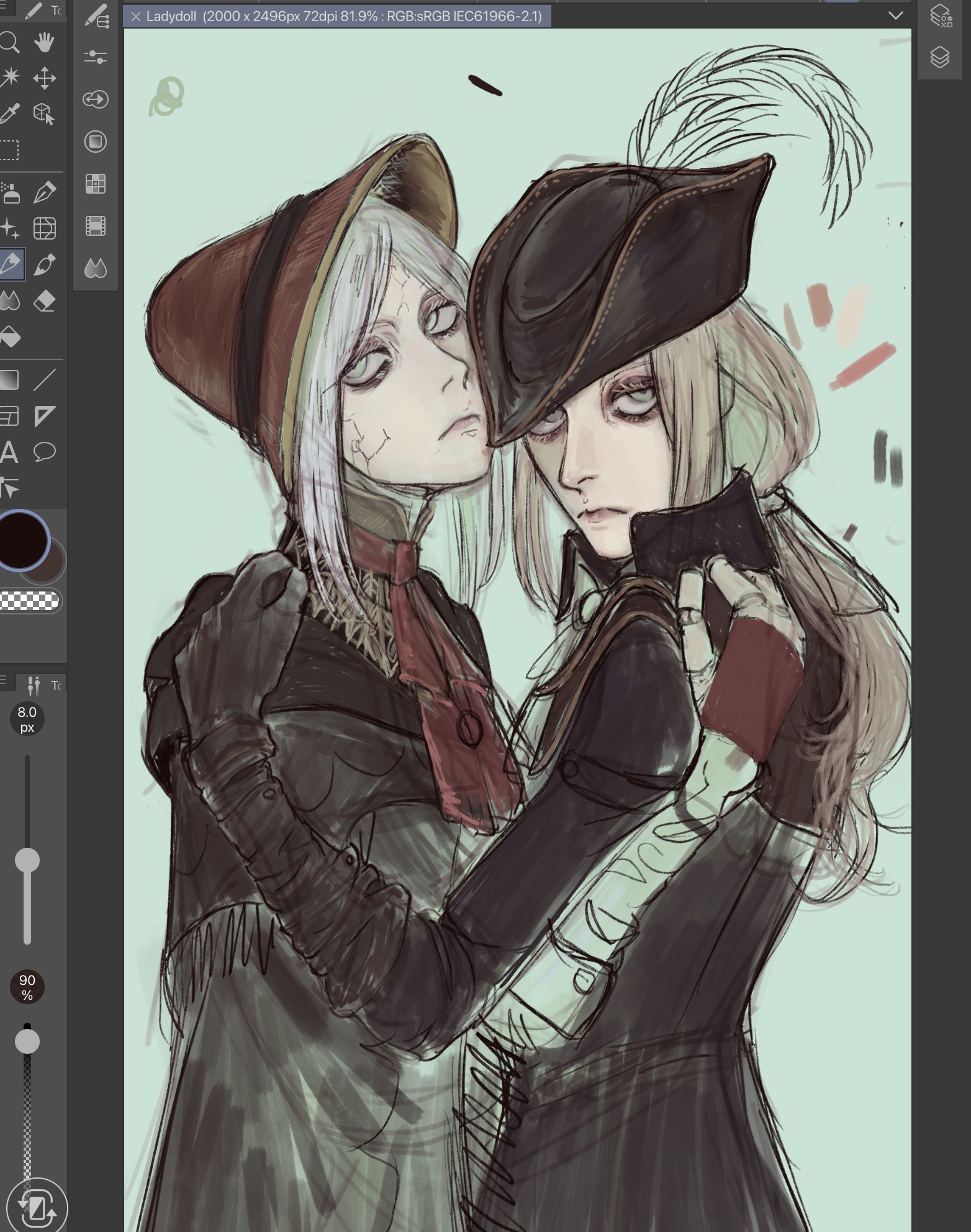Select the Brush tool
971x1232 pixels.
(x=44, y=265)
